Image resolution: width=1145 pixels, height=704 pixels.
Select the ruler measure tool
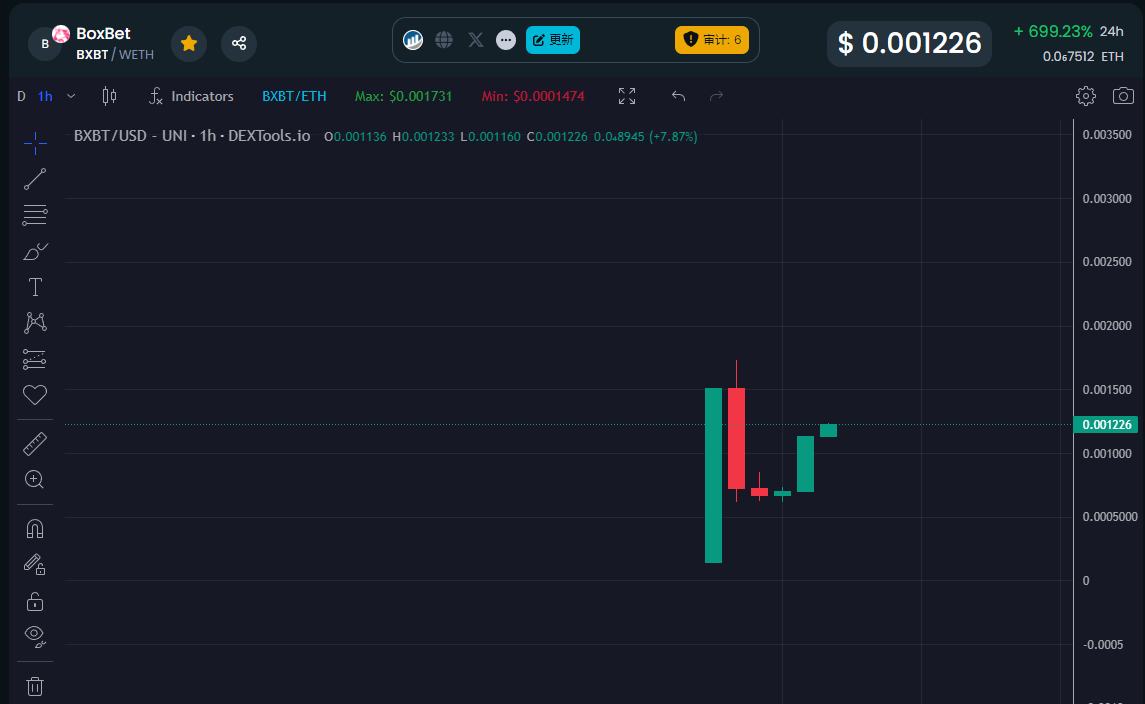pos(35,443)
